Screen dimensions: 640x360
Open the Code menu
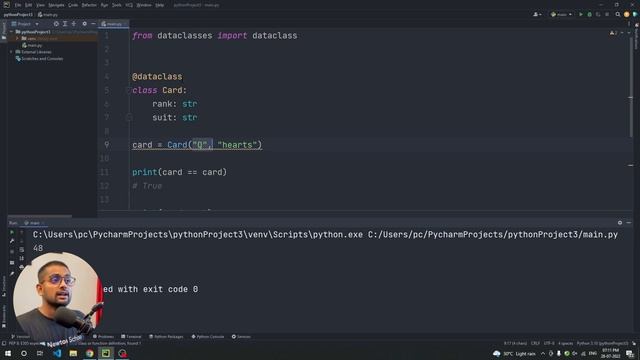(x=73, y=5)
